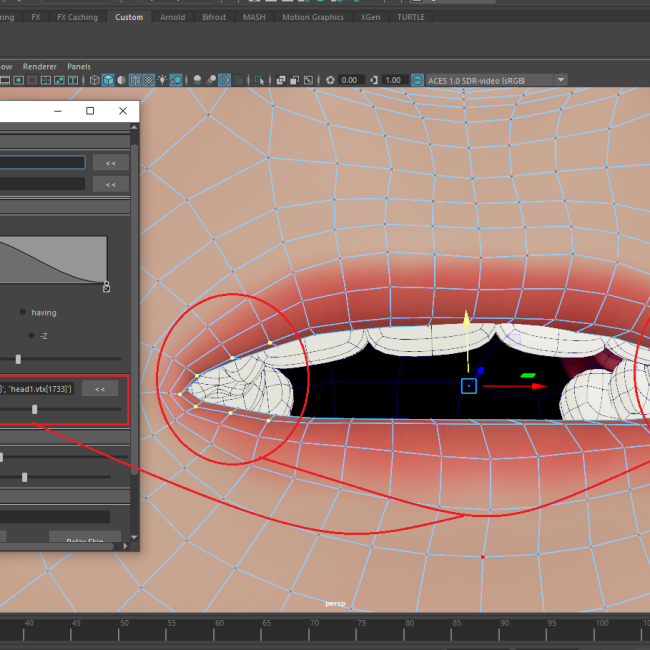Toggle the view transform color management icon

click(x=417, y=80)
